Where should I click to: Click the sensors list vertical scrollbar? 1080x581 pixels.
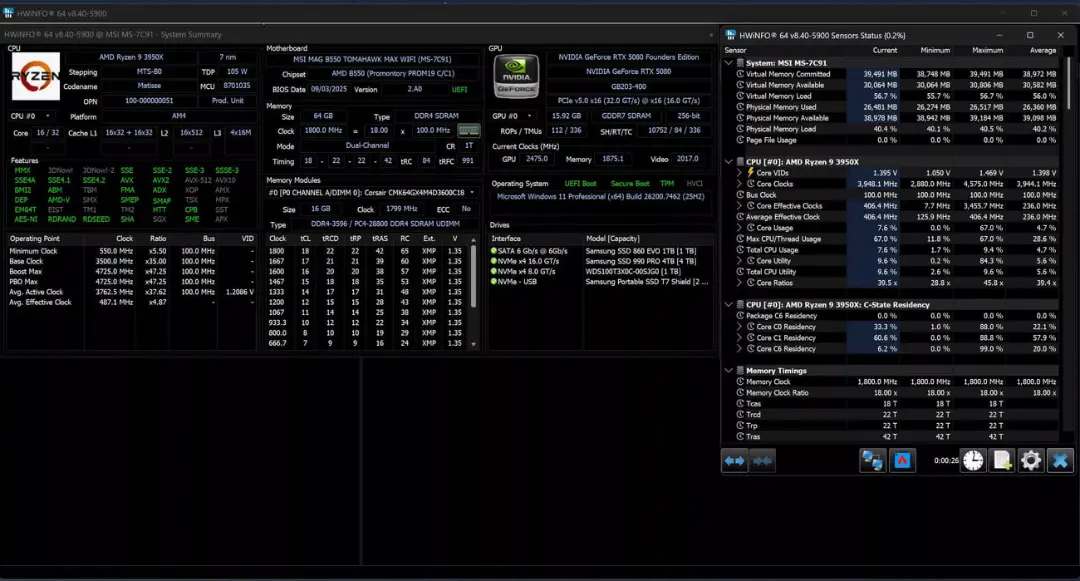pos(1069,83)
